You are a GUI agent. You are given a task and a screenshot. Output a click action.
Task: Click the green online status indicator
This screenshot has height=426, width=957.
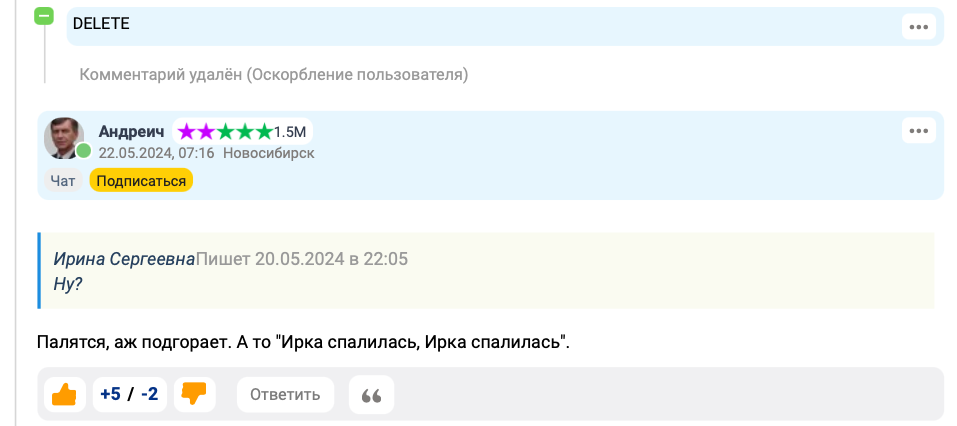point(84,151)
